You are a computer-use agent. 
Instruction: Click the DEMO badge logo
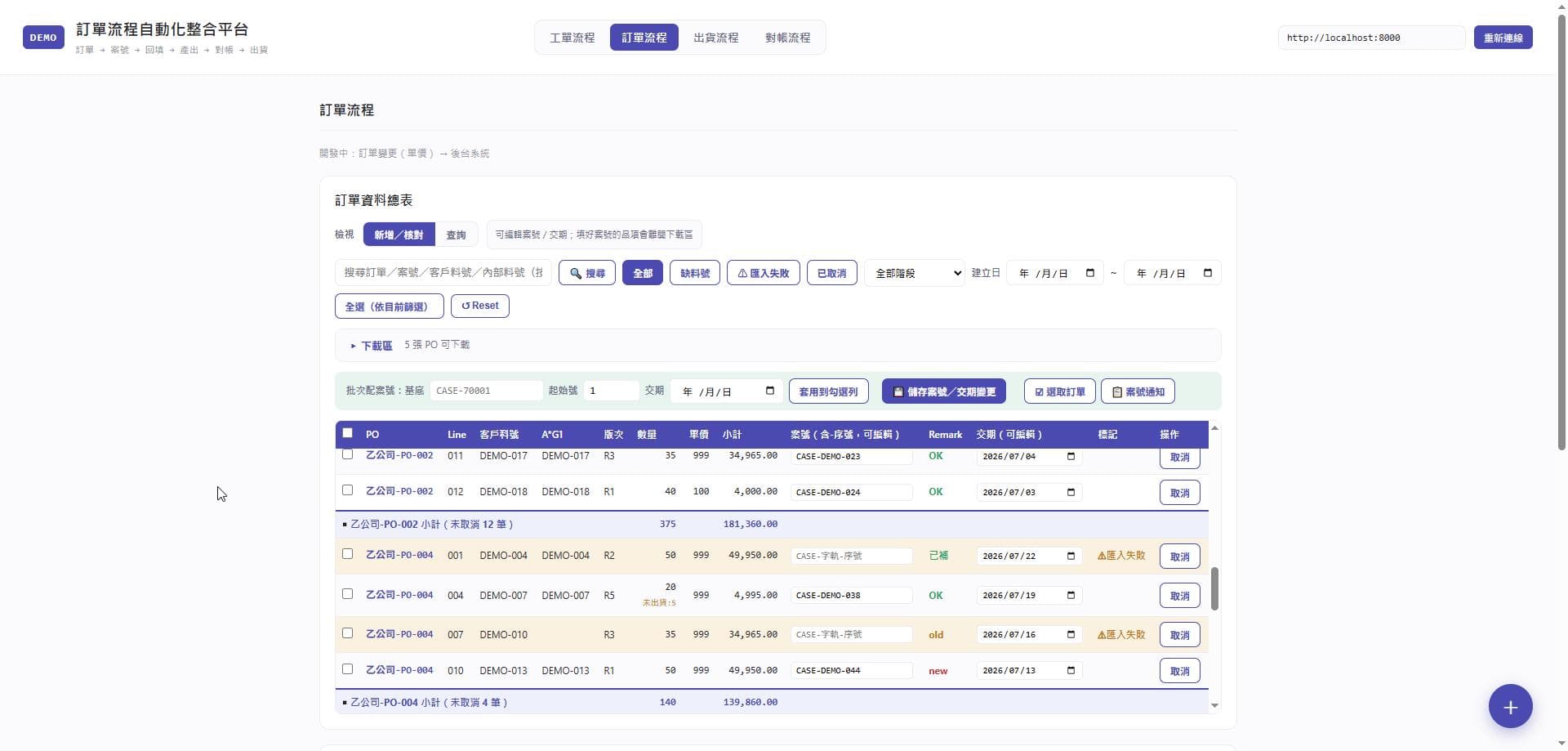click(x=43, y=38)
